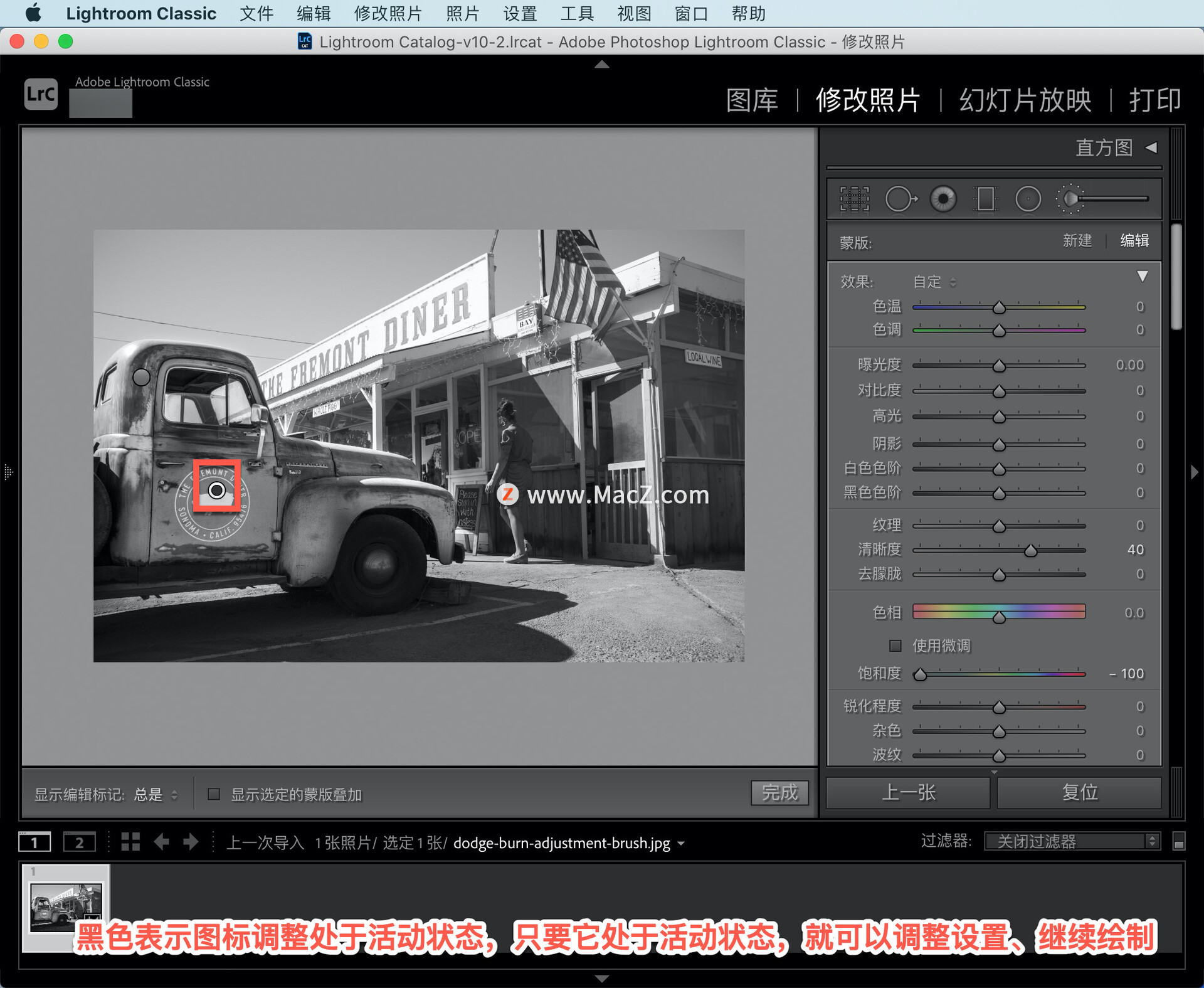Toggle filter lock switch icon
The image size is (1204, 988).
[1179, 841]
